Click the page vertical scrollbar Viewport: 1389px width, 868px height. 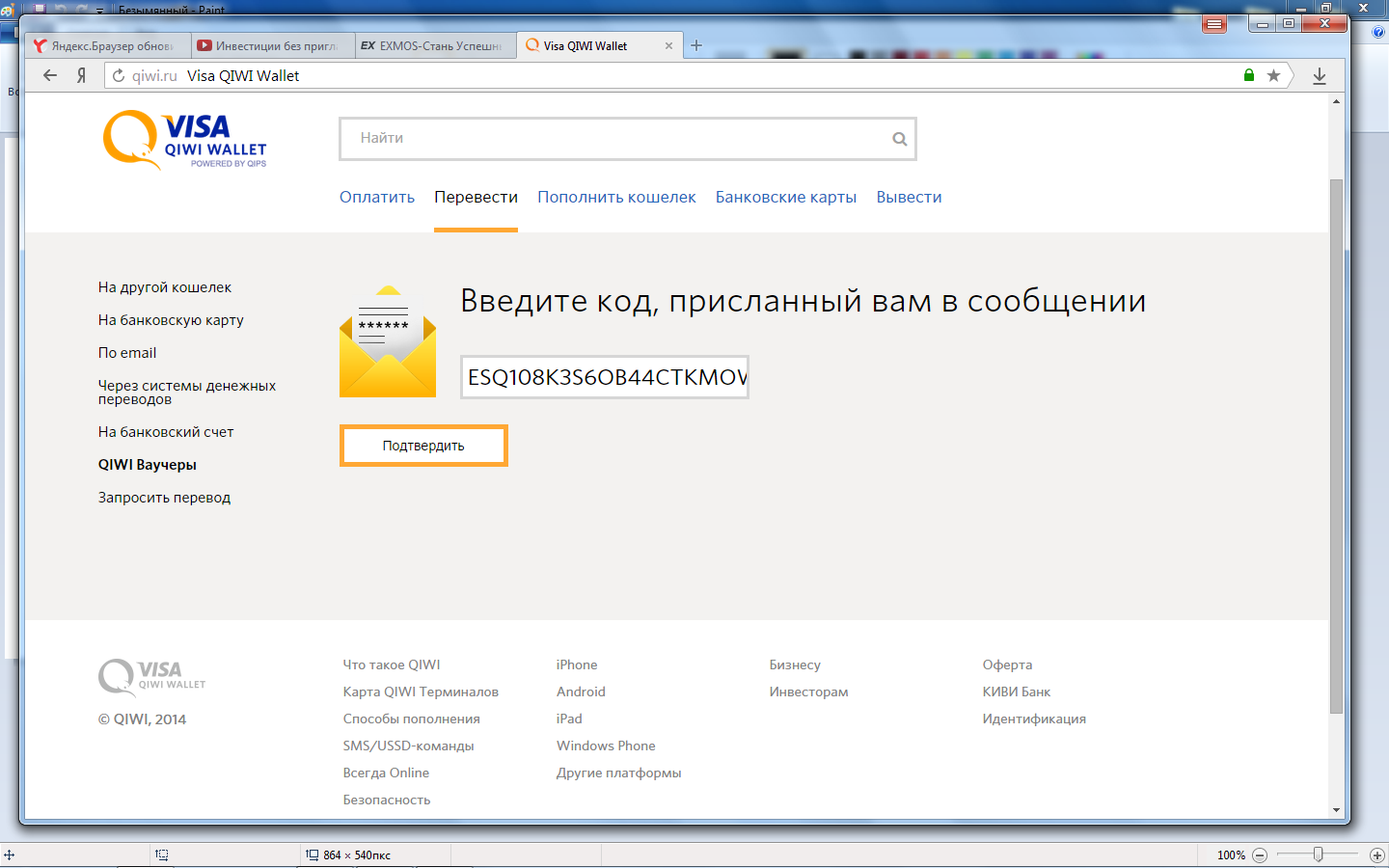tap(1336, 446)
